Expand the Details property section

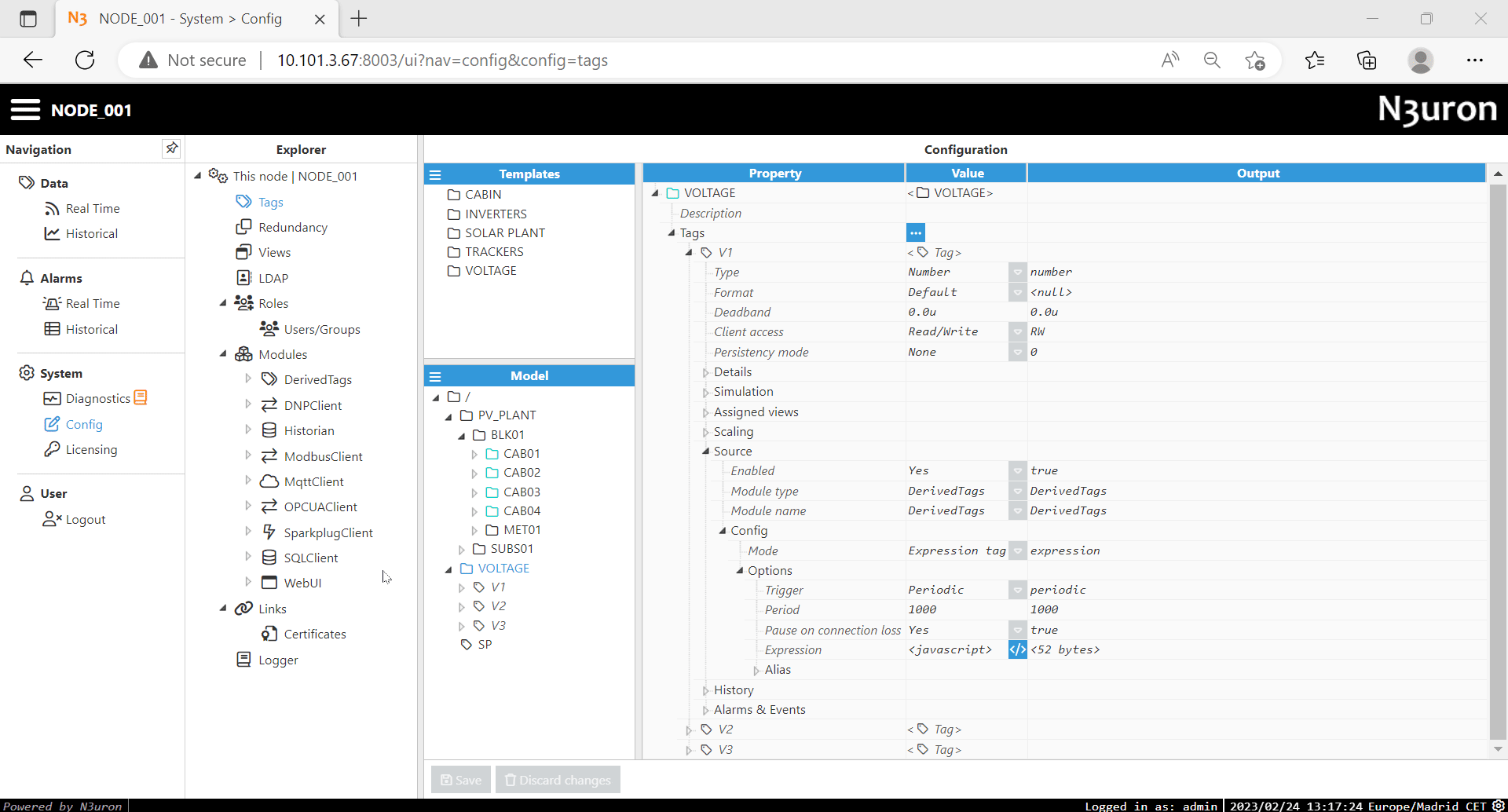tap(705, 371)
